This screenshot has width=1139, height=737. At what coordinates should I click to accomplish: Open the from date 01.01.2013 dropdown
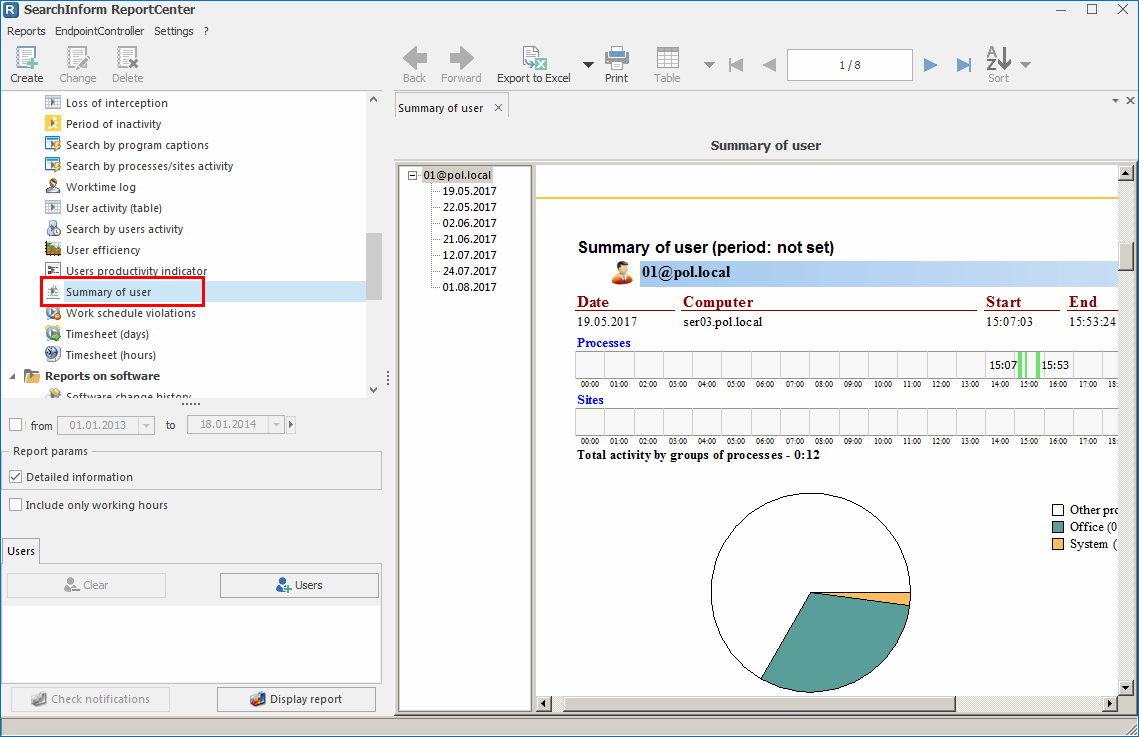(x=147, y=425)
